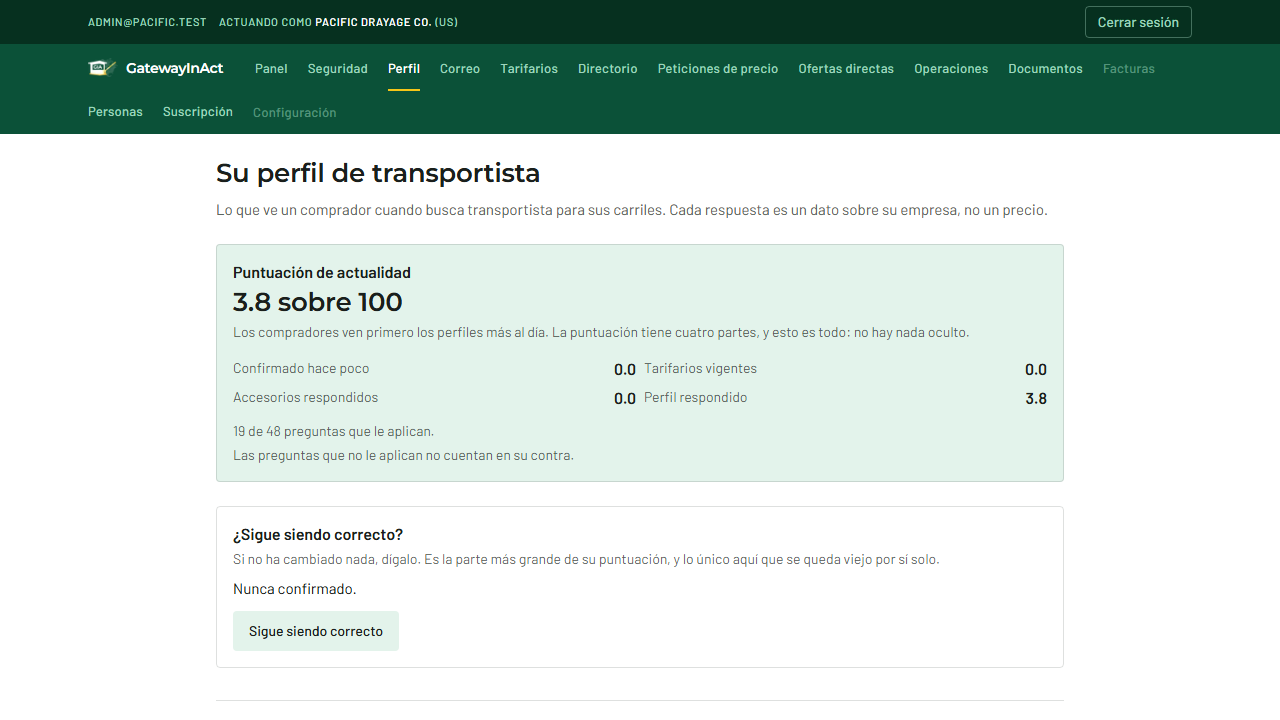1280x720 pixels.
Task: Click the Confirmado hace poco row label
Action: (301, 369)
